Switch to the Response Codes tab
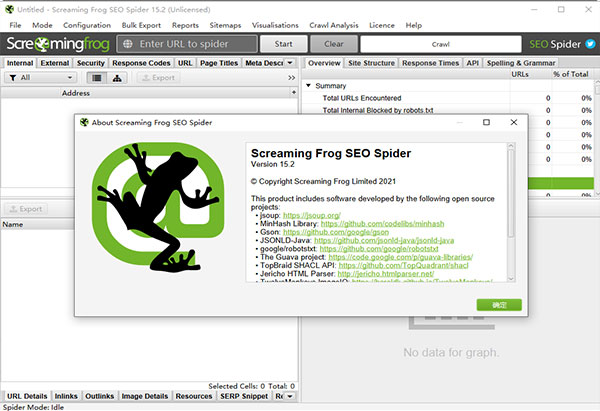This screenshot has height=411, width=600. (141, 62)
